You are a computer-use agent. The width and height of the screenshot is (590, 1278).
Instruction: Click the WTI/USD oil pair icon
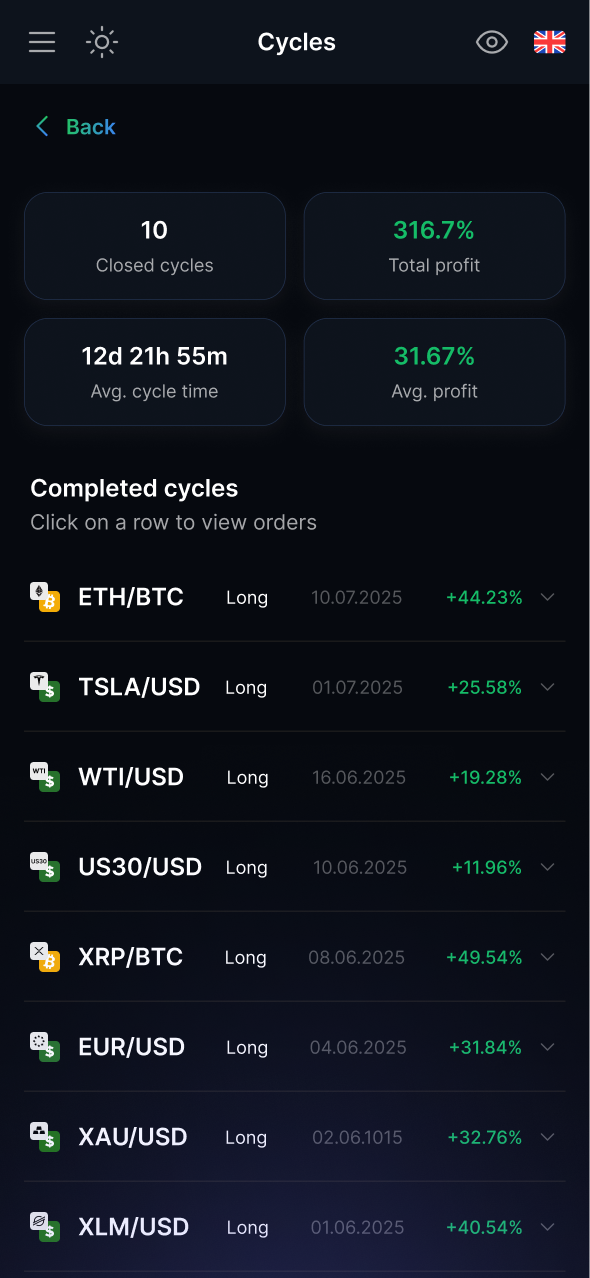(x=46, y=777)
